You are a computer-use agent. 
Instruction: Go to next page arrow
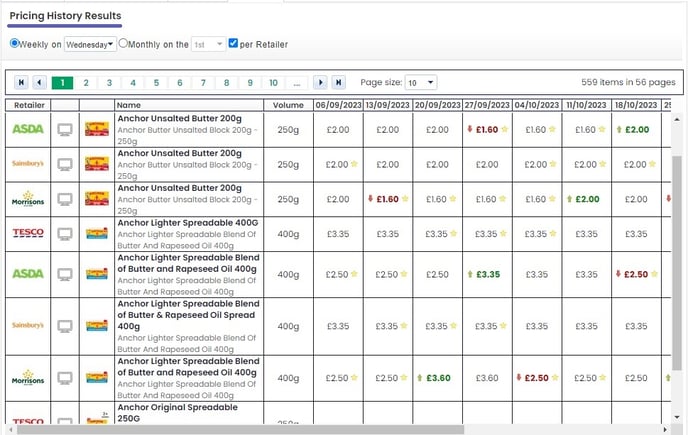320,82
